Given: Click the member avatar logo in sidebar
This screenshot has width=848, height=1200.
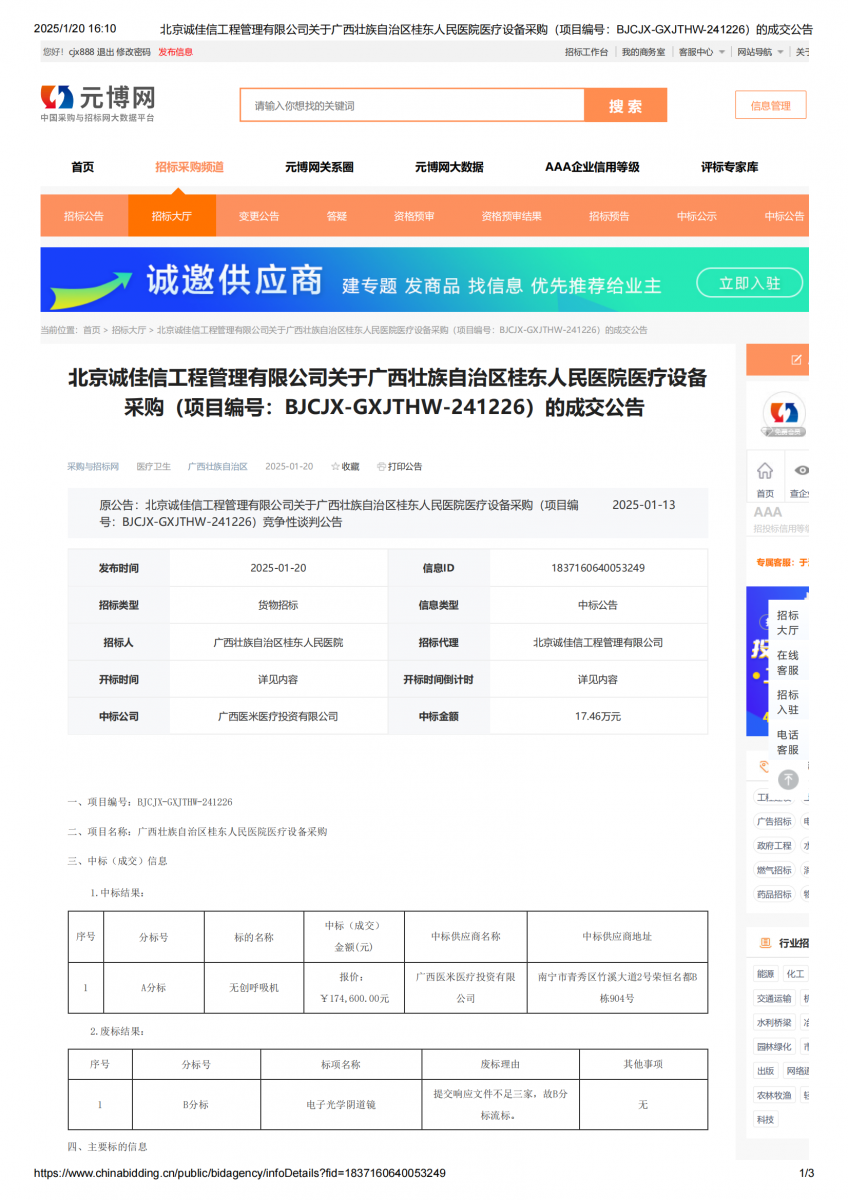Looking at the screenshot, I should pos(784,414).
